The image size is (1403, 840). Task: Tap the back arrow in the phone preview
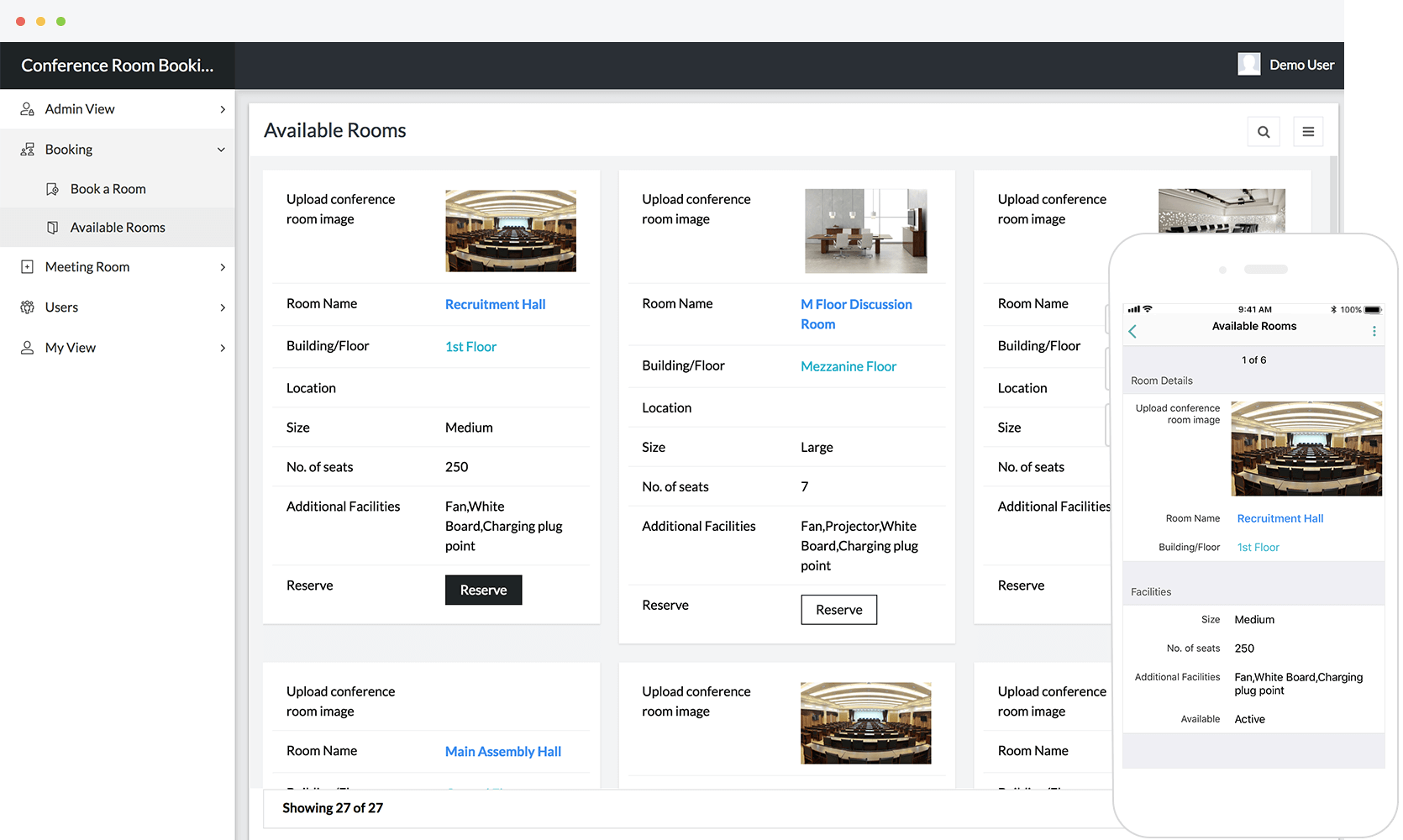[x=1132, y=331]
